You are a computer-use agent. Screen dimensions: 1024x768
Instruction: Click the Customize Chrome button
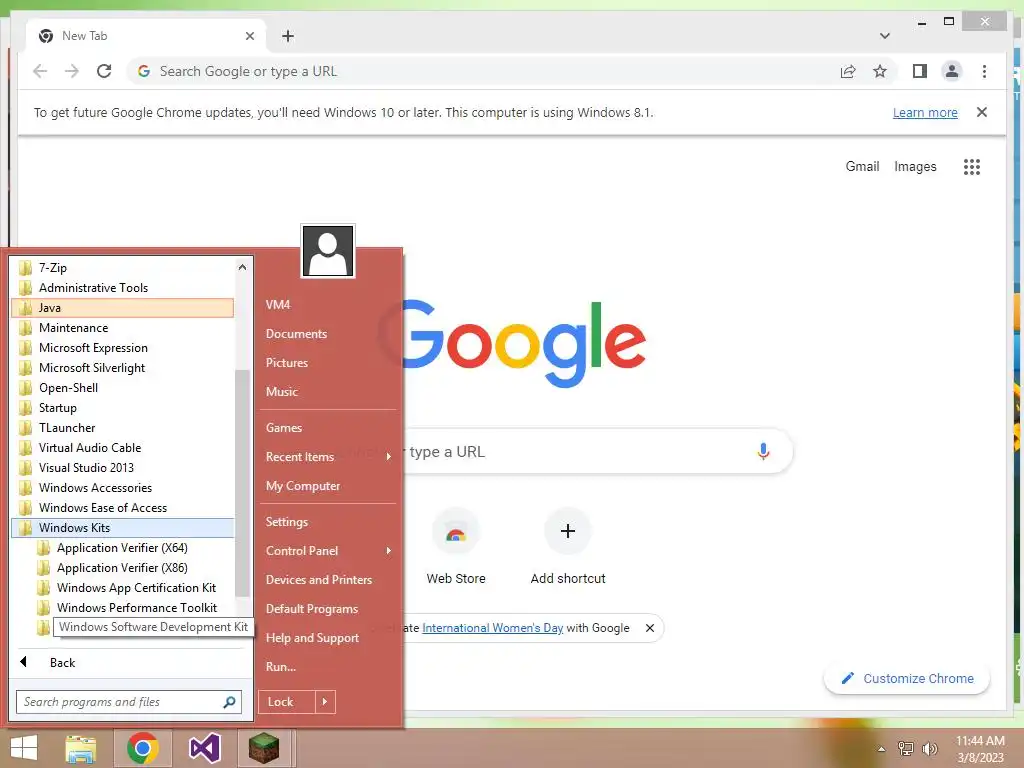pyautogui.click(x=907, y=679)
